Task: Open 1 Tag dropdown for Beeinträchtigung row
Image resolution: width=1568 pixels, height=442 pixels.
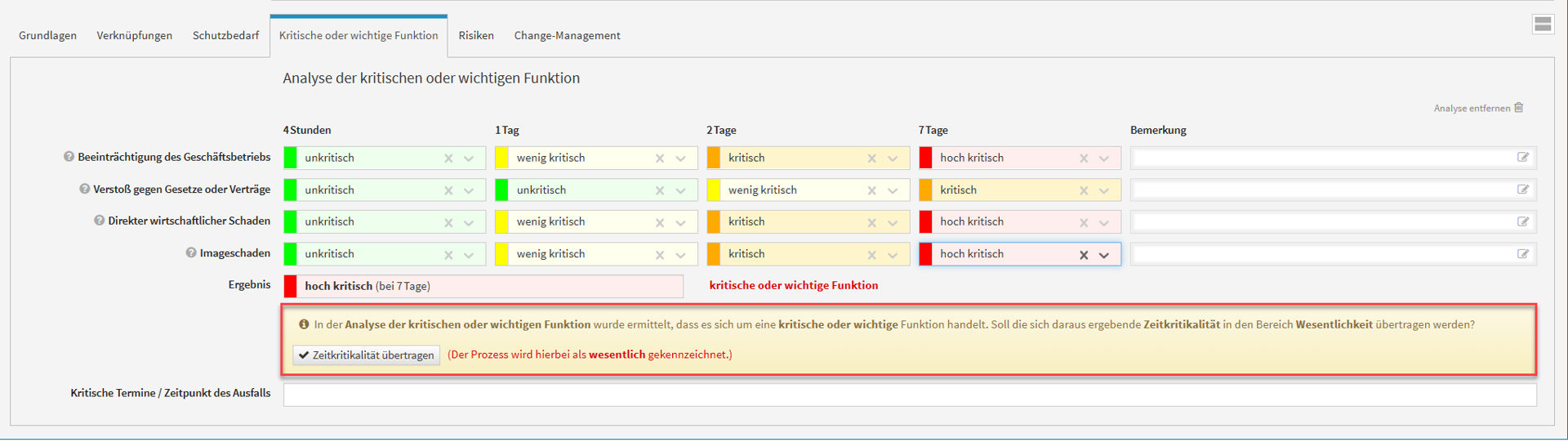Action: click(680, 158)
